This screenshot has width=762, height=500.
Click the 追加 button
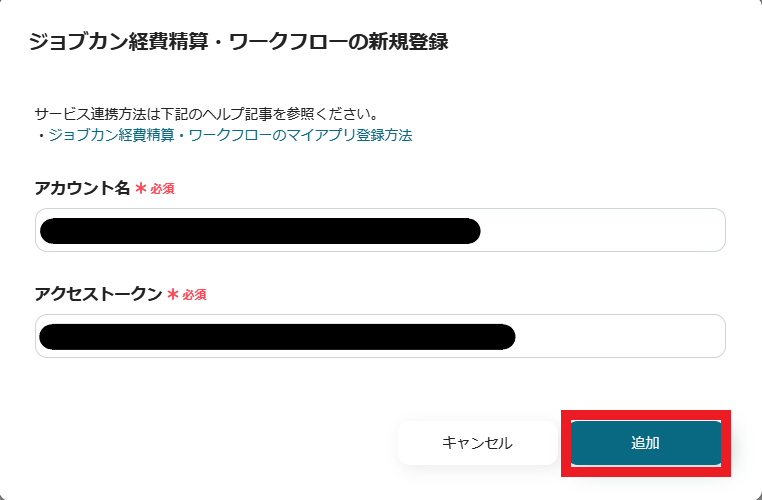[x=646, y=443]
